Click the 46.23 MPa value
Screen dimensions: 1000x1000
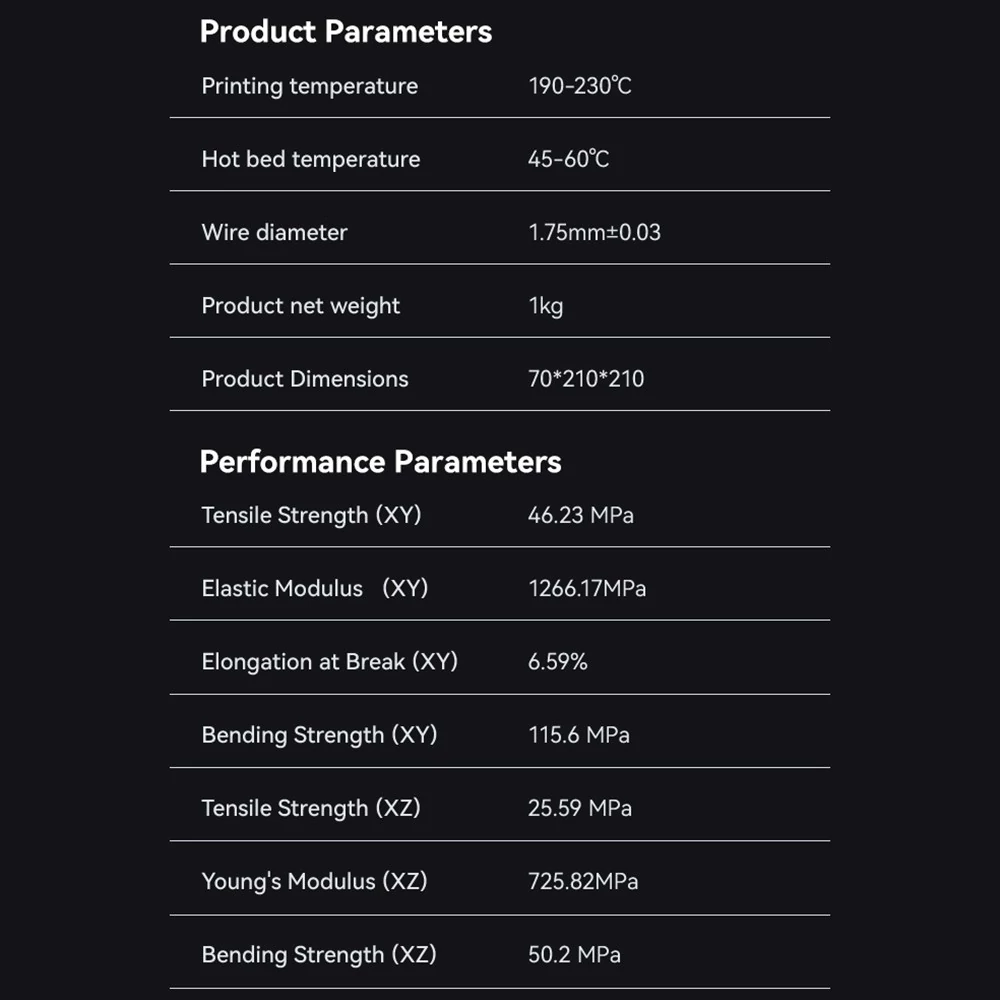[x=581, y=515]
